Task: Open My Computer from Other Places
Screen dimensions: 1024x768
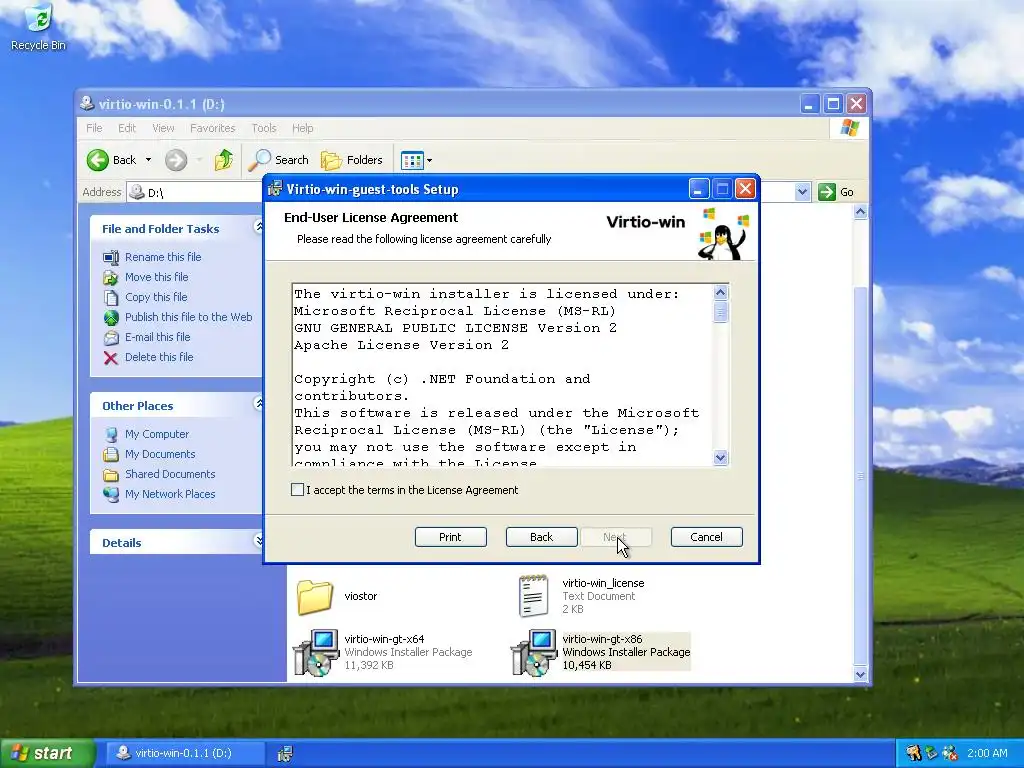Action: click(157, 434)
